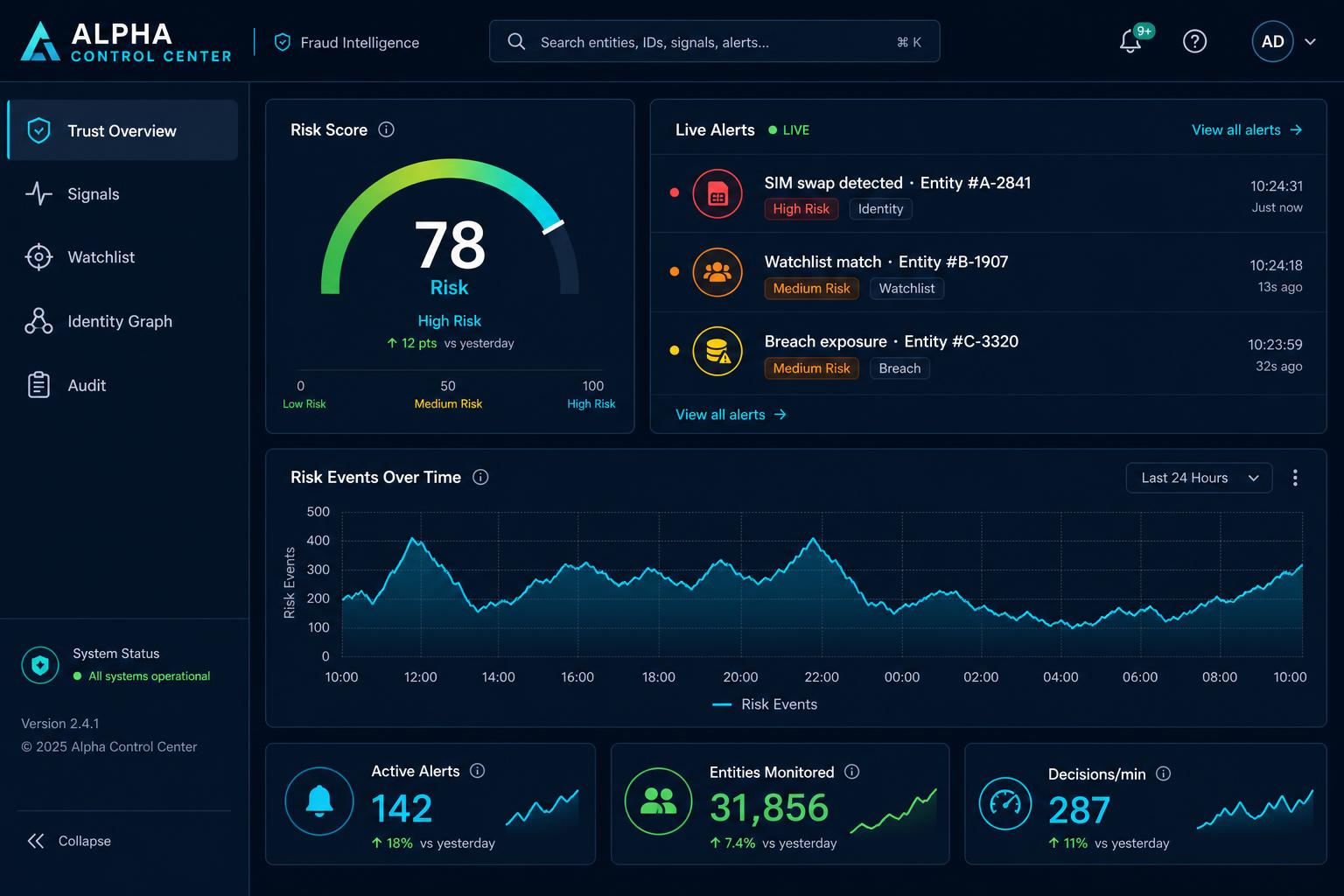Click the Risk Events Over Time info icon

tap(480, 477)
